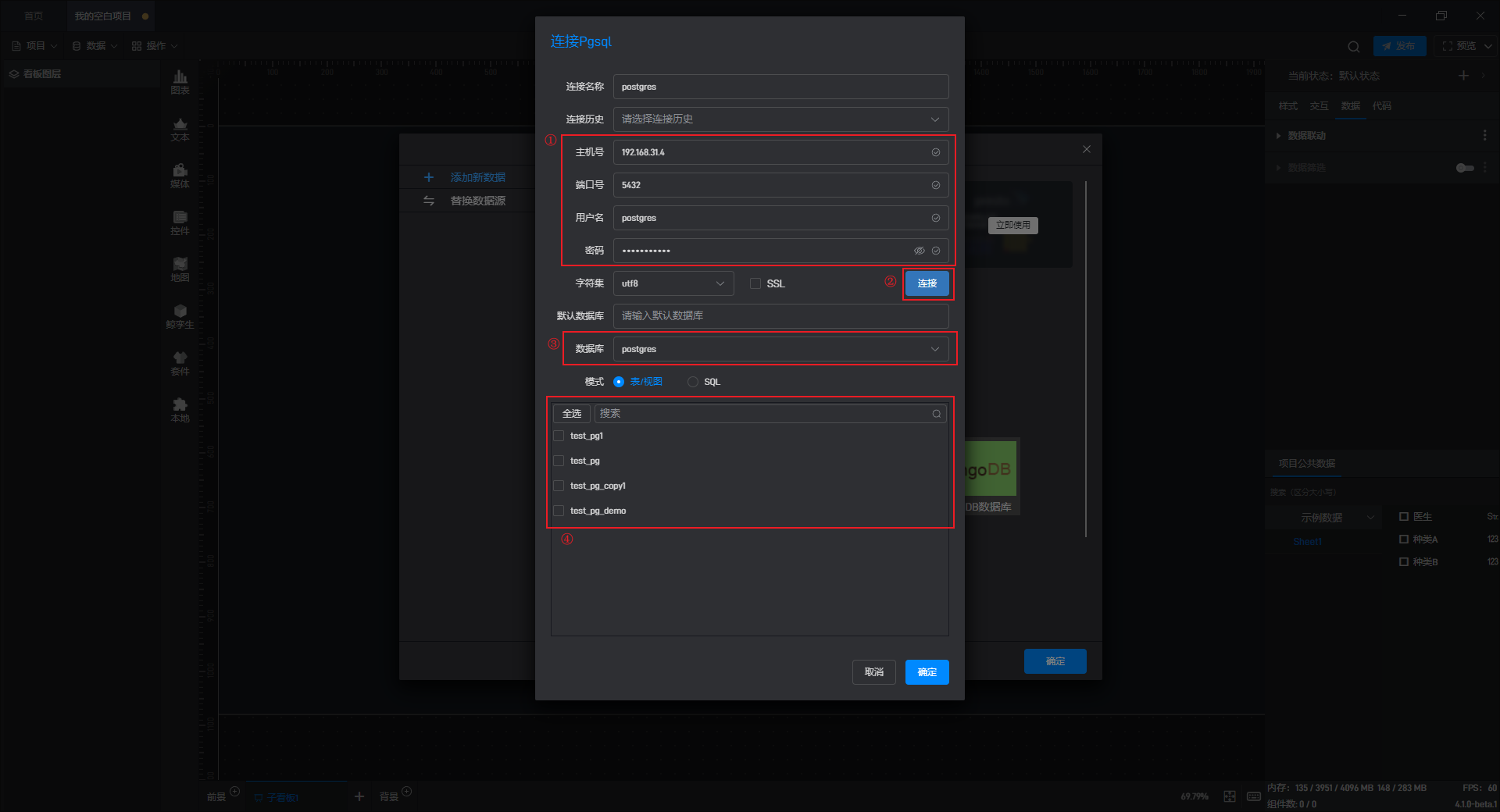The height and width of the screenshot is (812, 1500).
Task: Open the connection history dropdown
Action: [780, 119]
